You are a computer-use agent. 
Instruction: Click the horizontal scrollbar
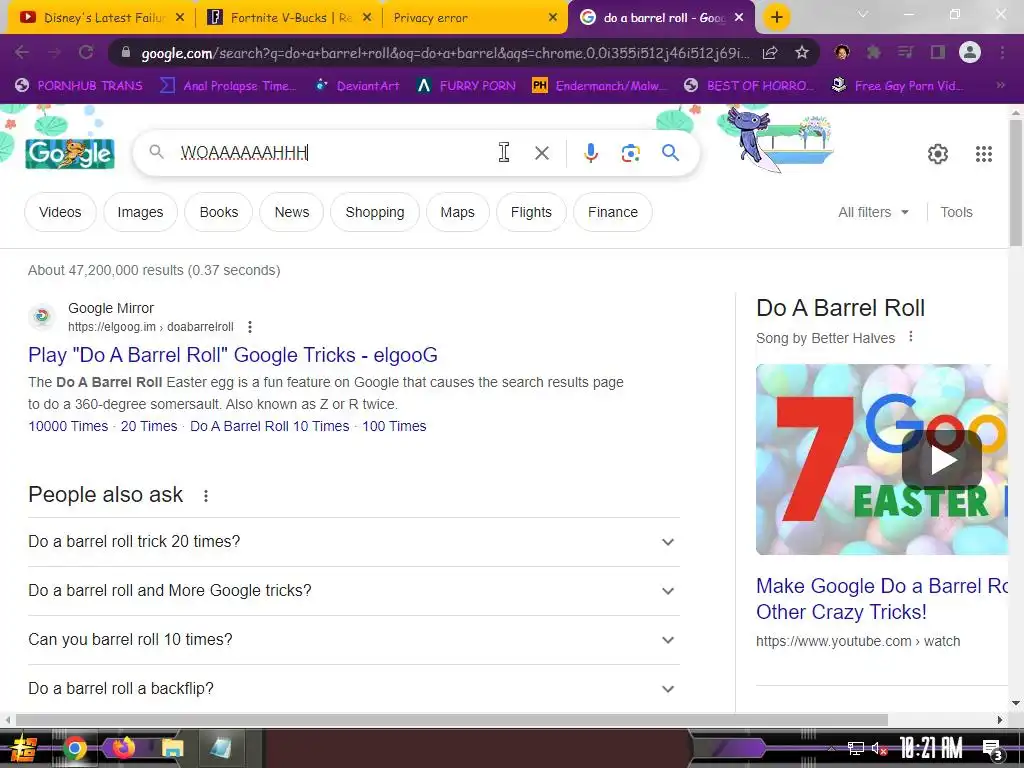(451, 720)
